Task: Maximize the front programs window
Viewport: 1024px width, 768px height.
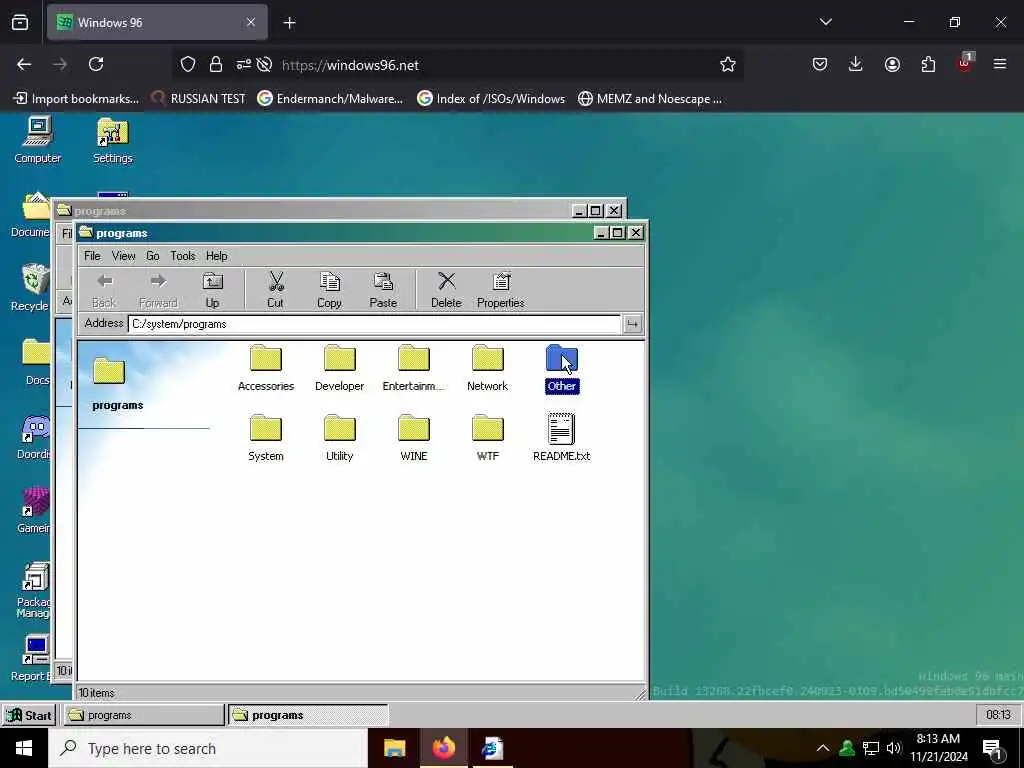Action: click(x=617, y=232)
